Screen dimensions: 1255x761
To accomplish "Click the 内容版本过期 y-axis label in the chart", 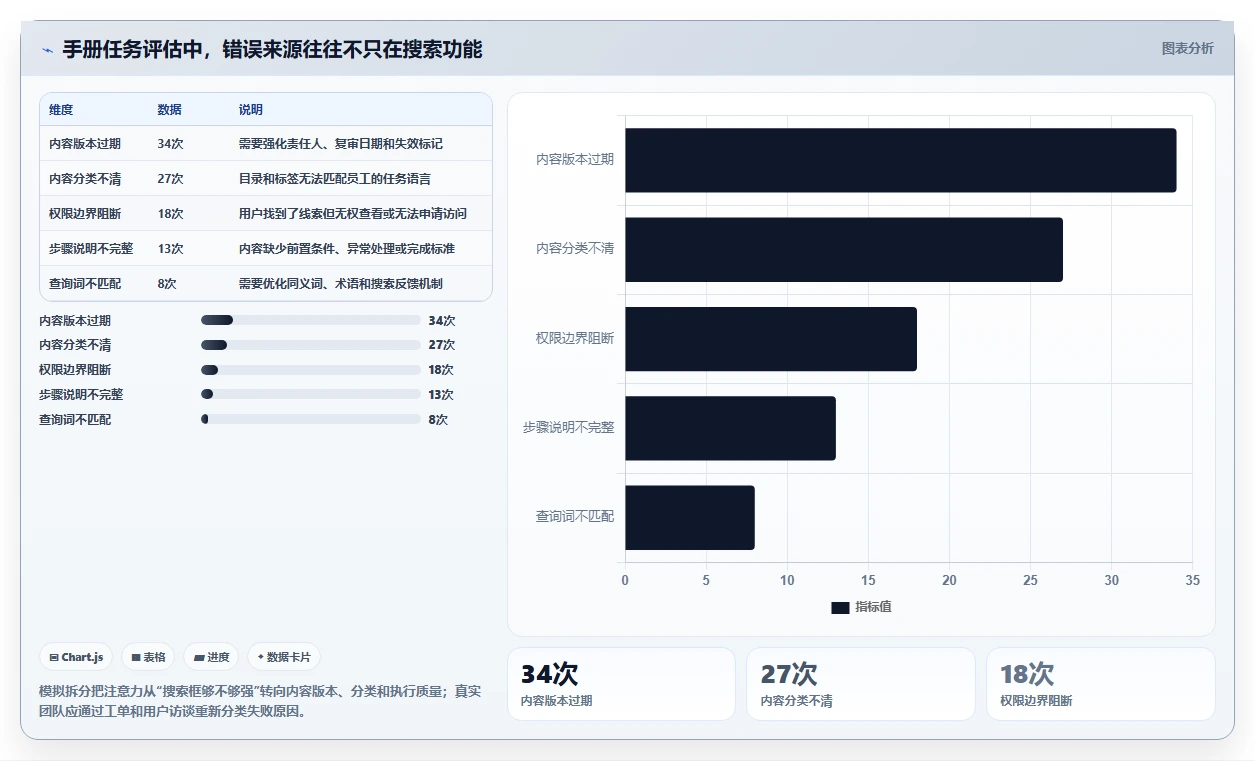I will tap(575, 159).
